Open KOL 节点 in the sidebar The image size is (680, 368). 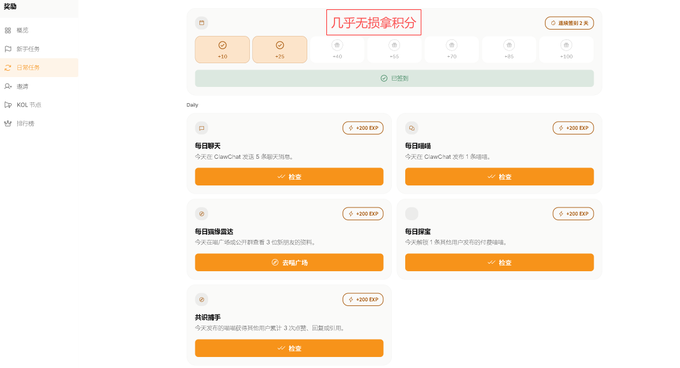pos(39,105)
